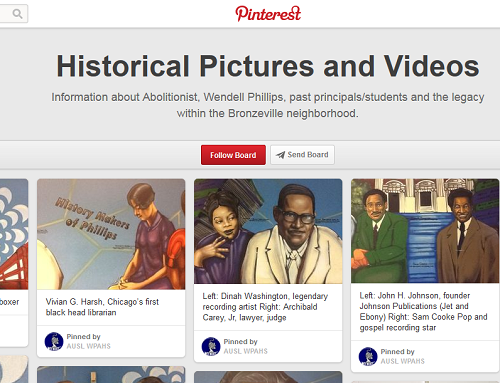Click the 'Pinned by' label under John H. Johnson pin
The height and width of the screenshot is (383, 500).
tap(397, 352)
